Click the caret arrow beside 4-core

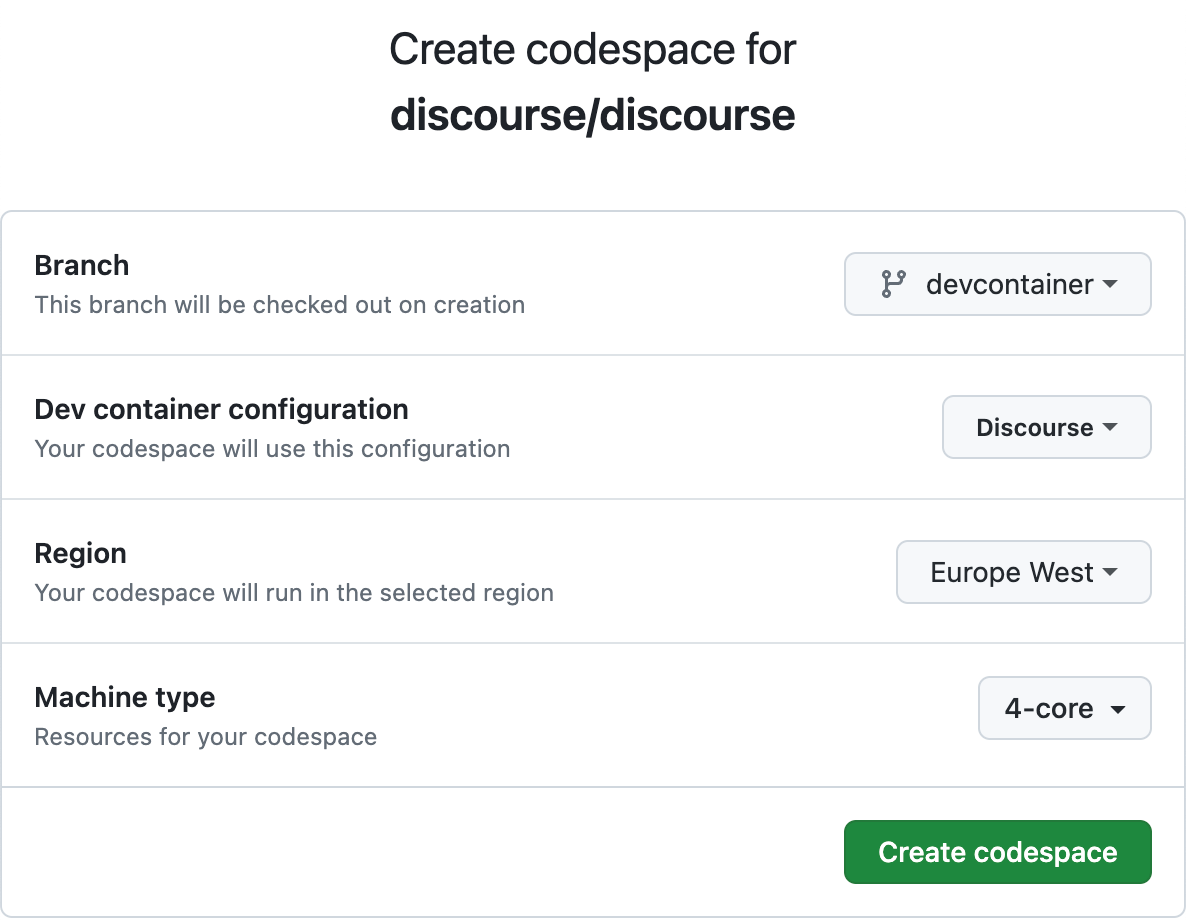pyautogui.click(x=1118, y=709)
